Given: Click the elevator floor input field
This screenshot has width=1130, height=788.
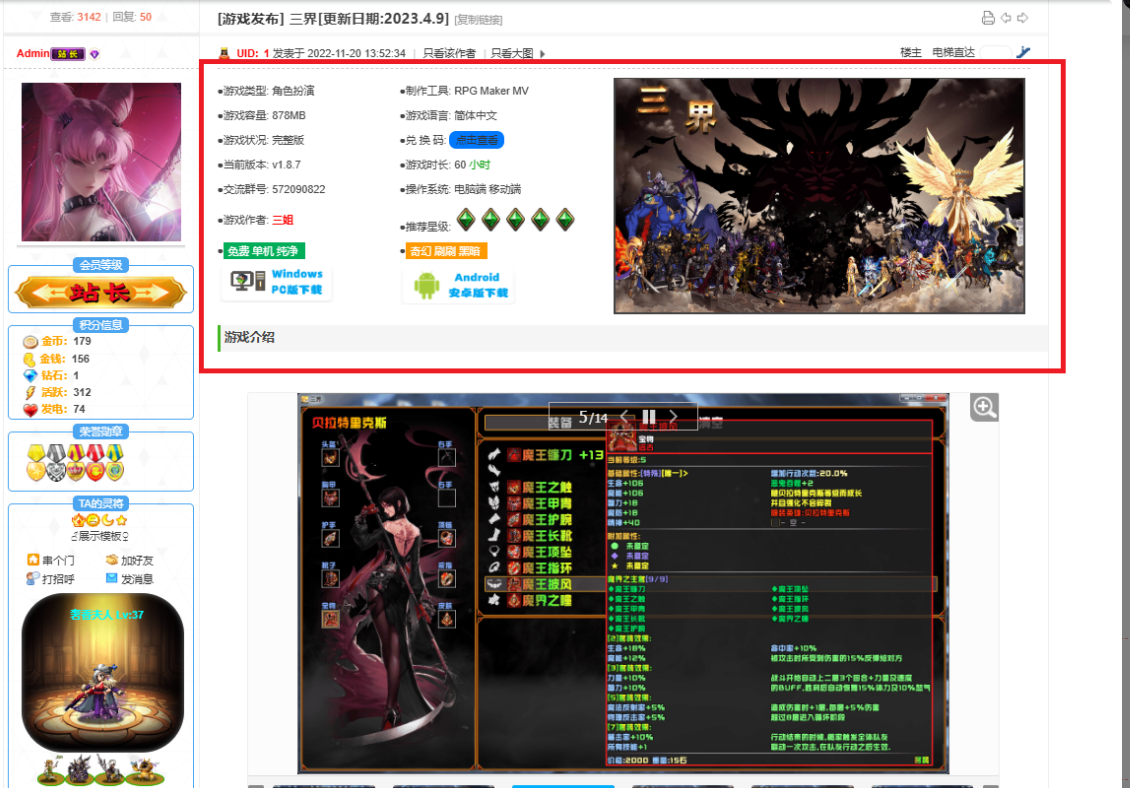Looking at the screenshot, I should tap(996, 52).
